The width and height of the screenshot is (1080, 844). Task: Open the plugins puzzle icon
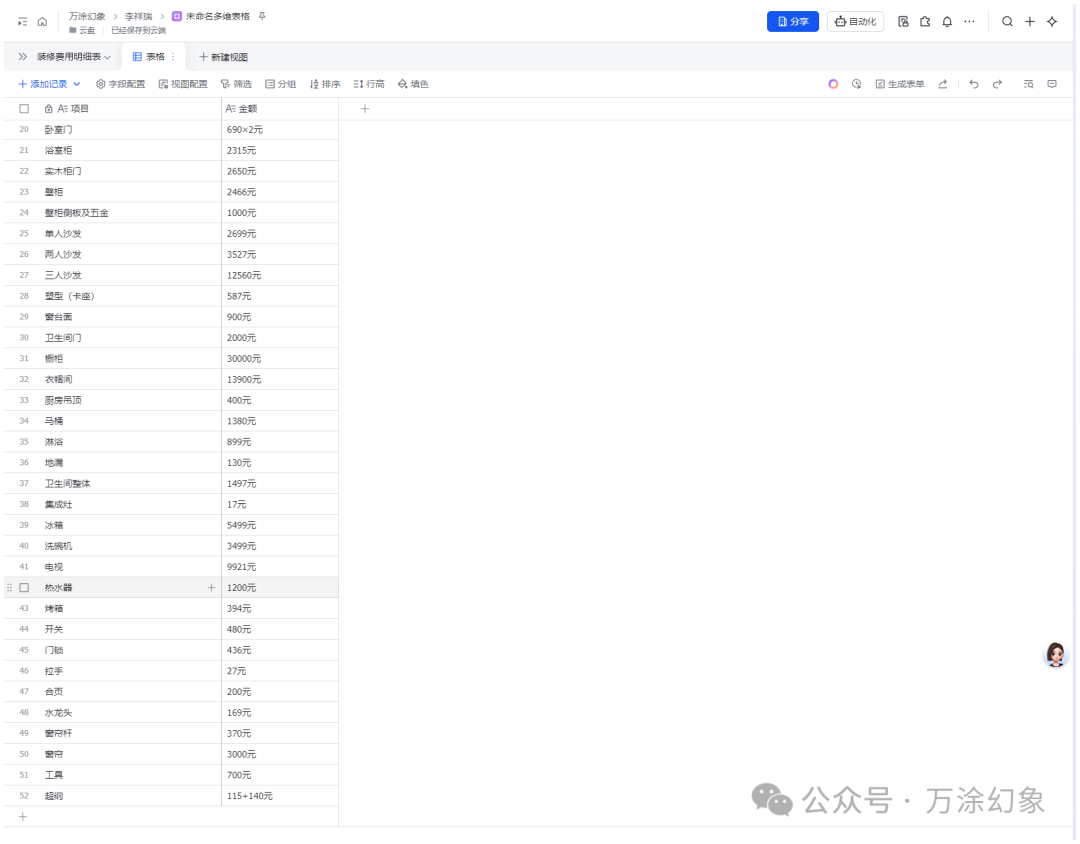coord(925,22)
